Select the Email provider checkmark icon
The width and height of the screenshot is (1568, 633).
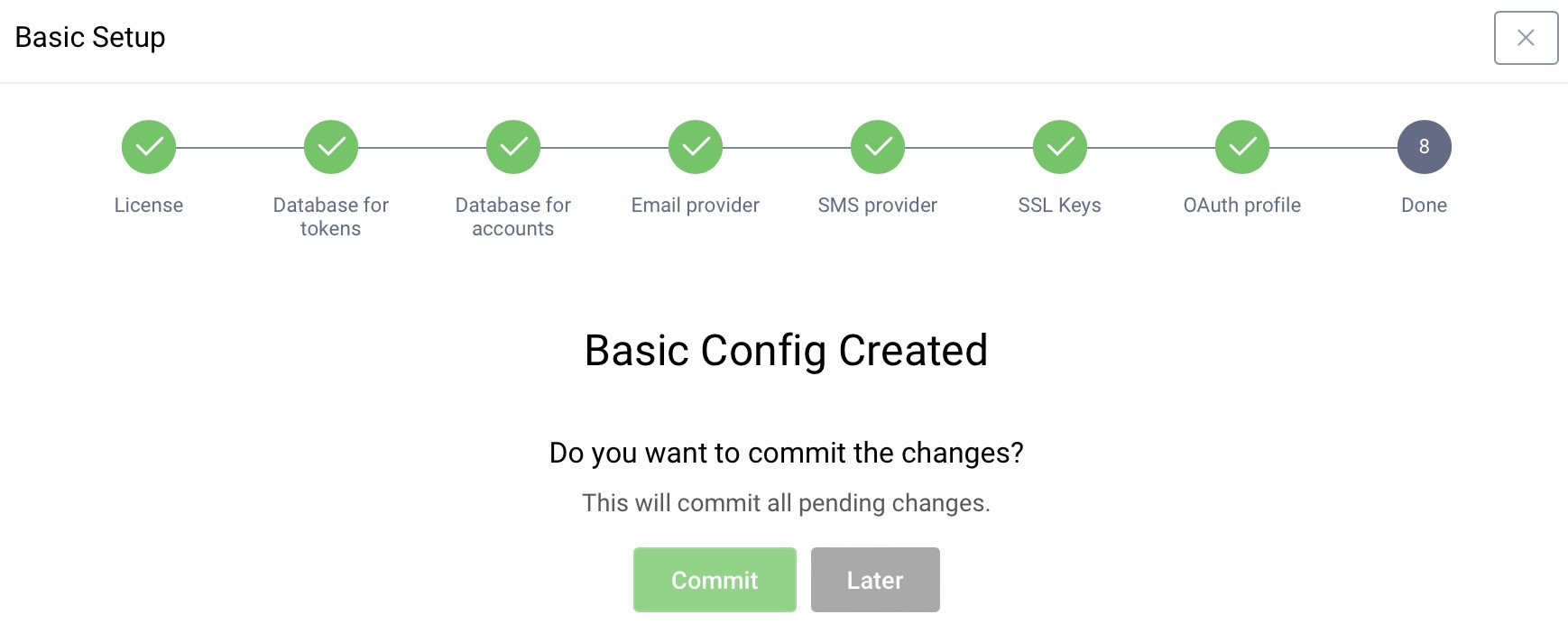[x=695, y=146]
